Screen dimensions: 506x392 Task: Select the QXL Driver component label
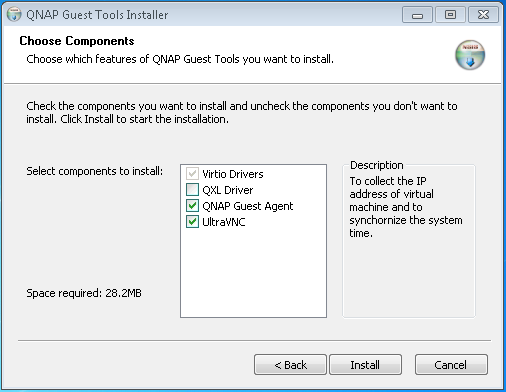(x=228, y=190)
